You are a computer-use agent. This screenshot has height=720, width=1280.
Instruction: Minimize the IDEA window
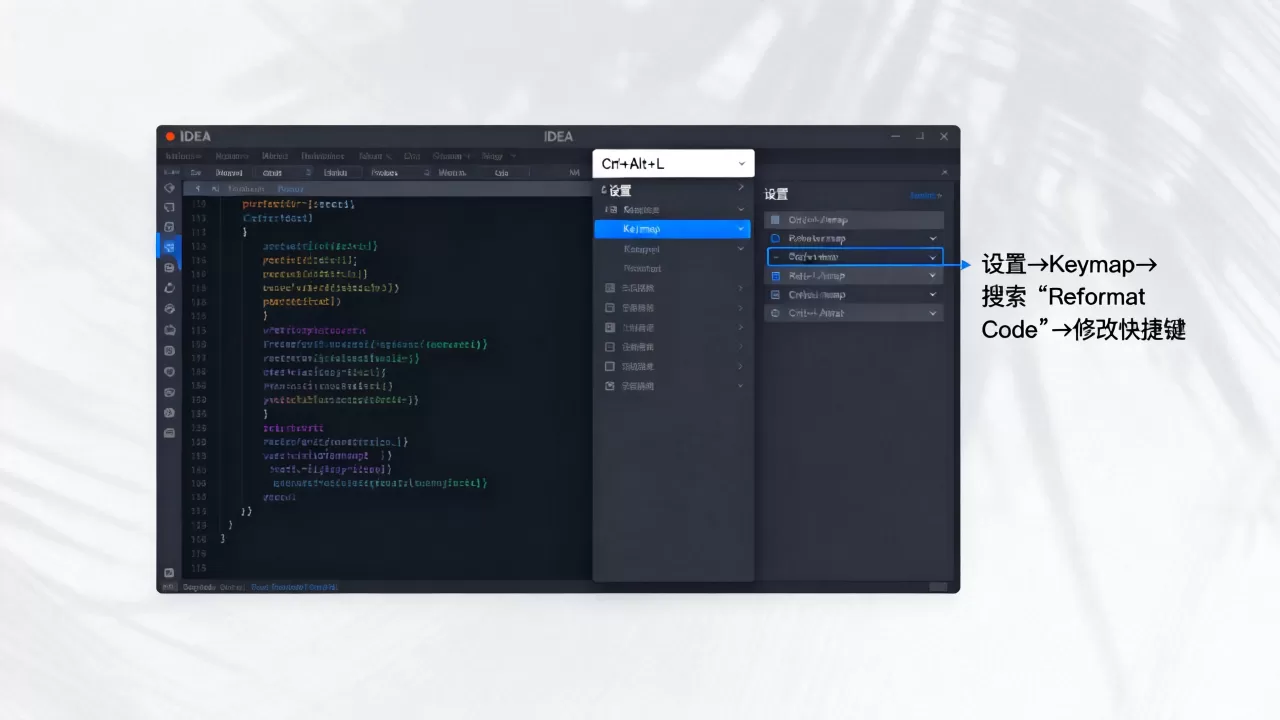(895, 136)
